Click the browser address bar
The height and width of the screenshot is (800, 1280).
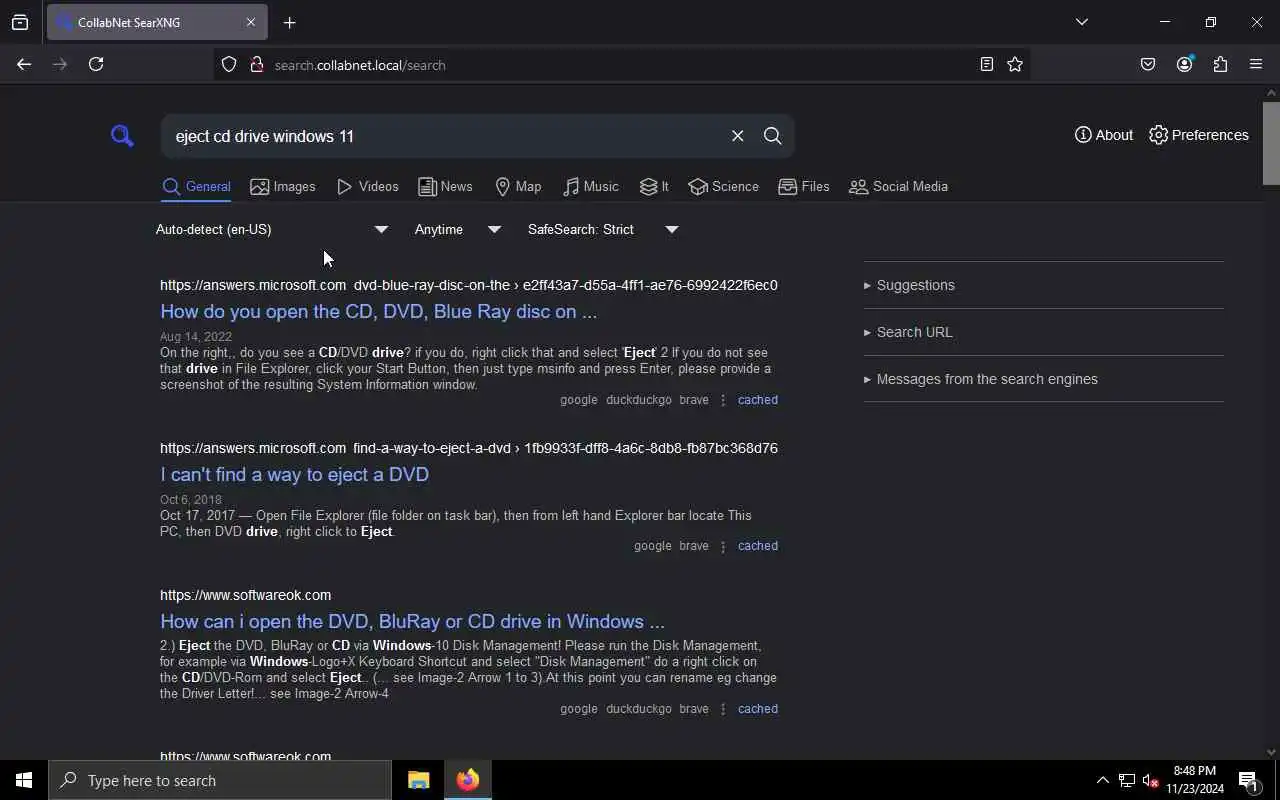pos(620,65)
